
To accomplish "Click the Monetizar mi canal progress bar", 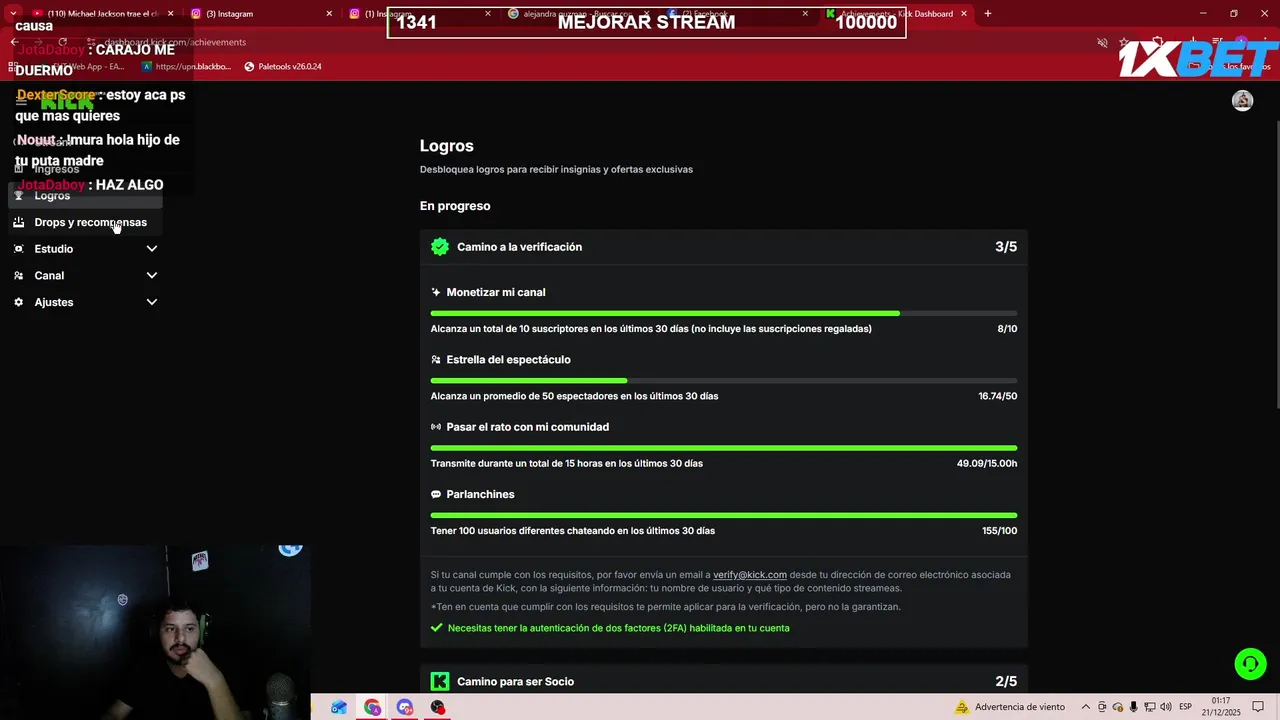I will pyautogui.click(x=724, y=313).
